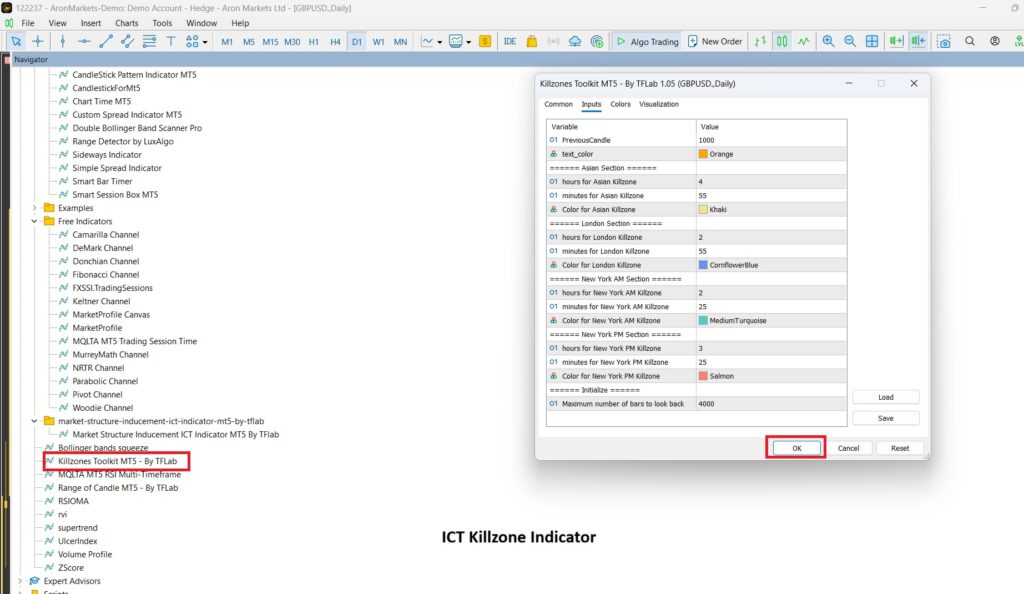Toggle chart auto scroll to end
The height and width of the screenshot is (594, 1024).
coord(895,41)
